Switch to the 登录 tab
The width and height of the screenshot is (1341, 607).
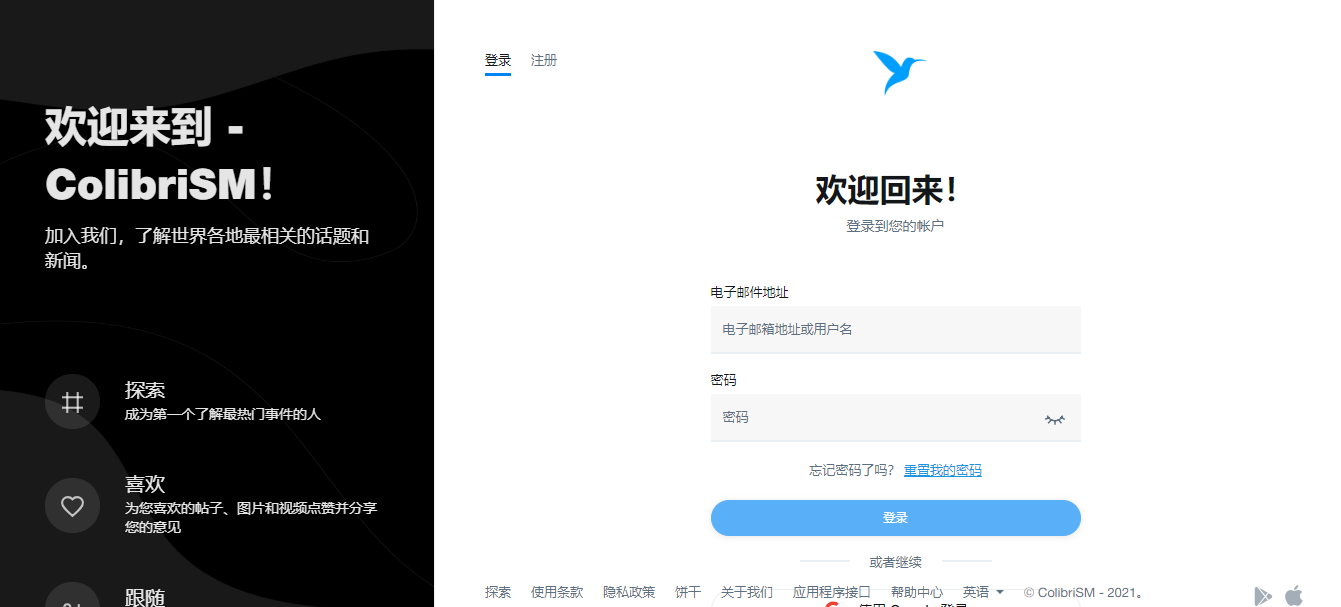498,60
